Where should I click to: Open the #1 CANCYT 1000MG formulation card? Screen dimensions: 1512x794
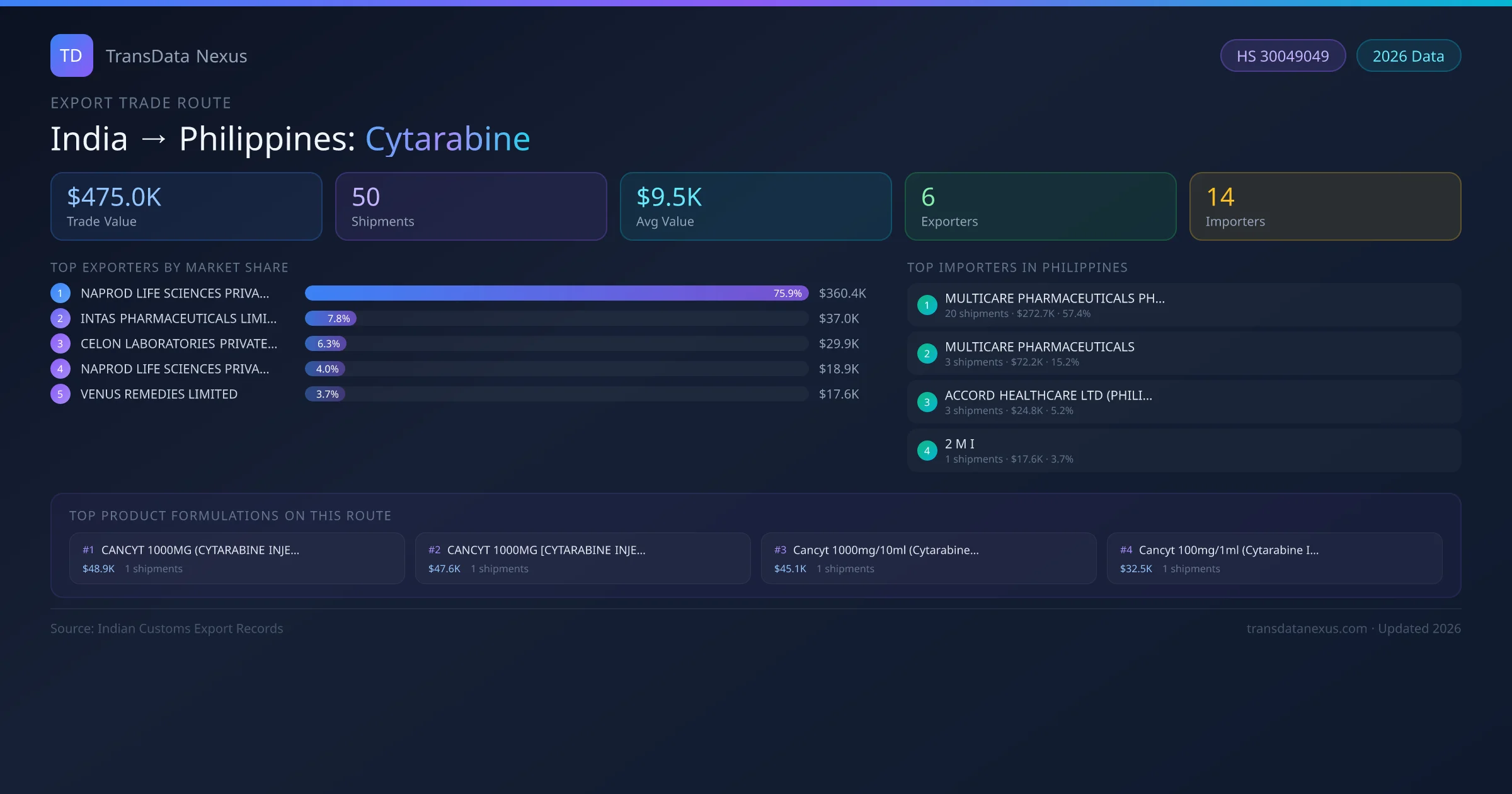point(237,558)
